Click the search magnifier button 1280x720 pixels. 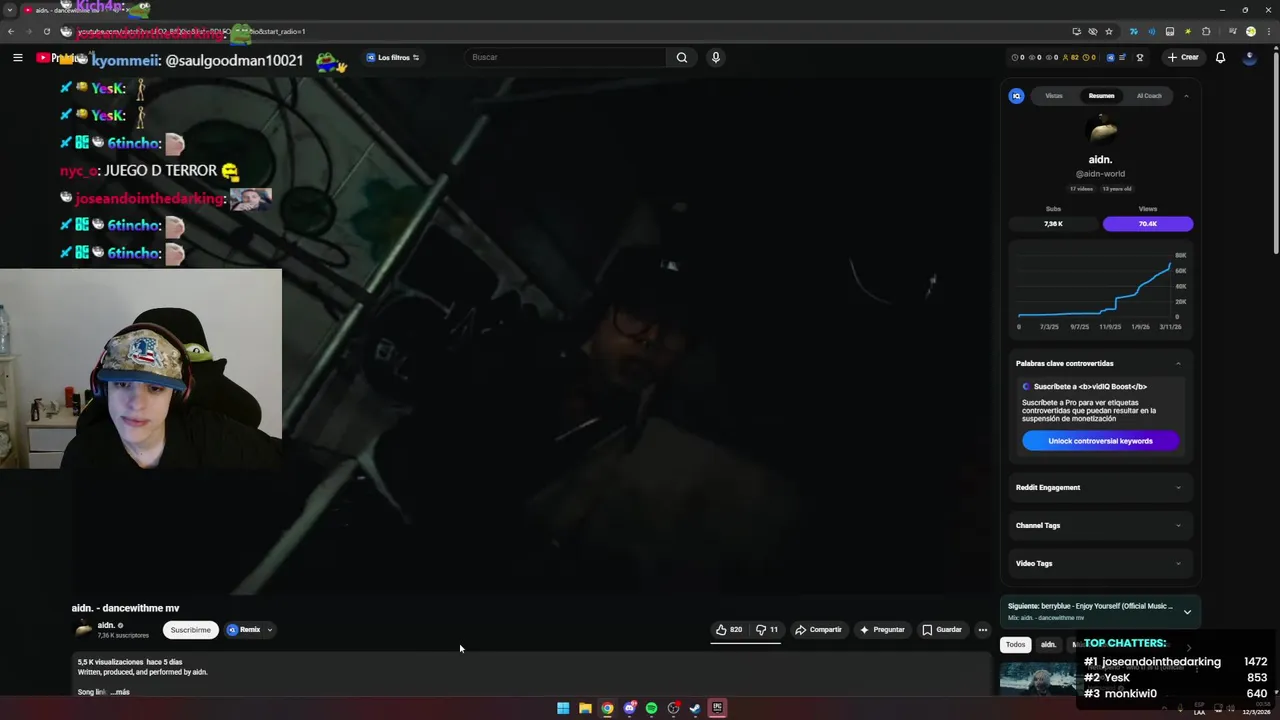[682, 57]
